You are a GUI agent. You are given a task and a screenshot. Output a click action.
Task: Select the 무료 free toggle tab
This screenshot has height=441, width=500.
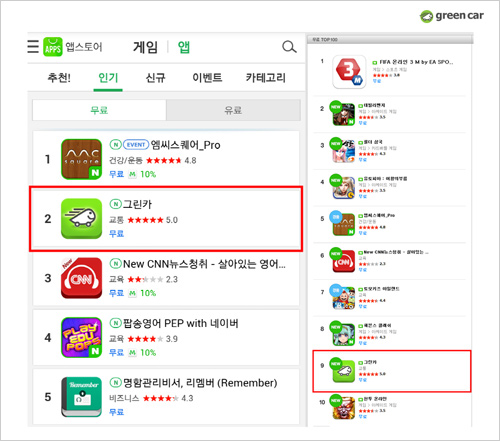pyautogui.click(x=99, y=110)
